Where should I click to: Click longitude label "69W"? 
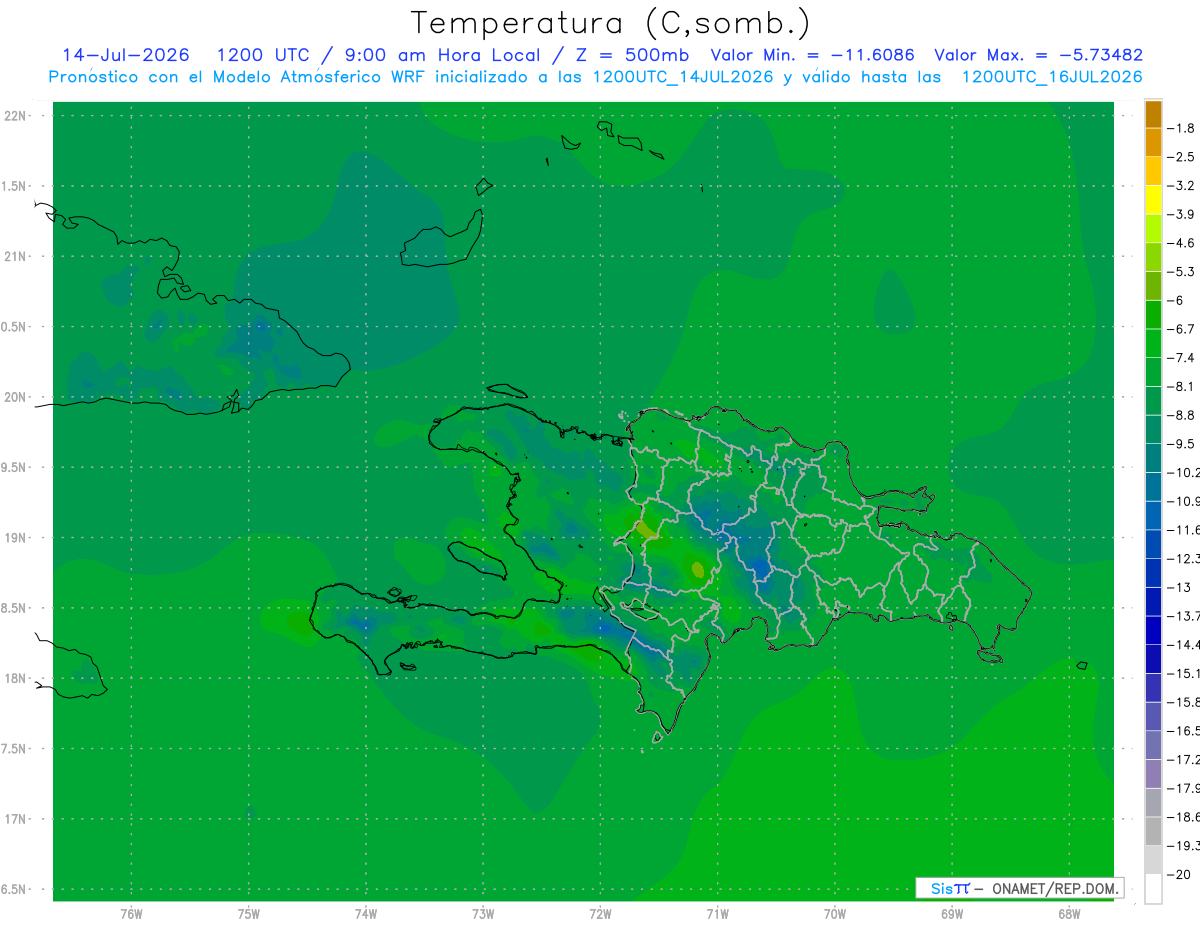[x=951, y=913]
